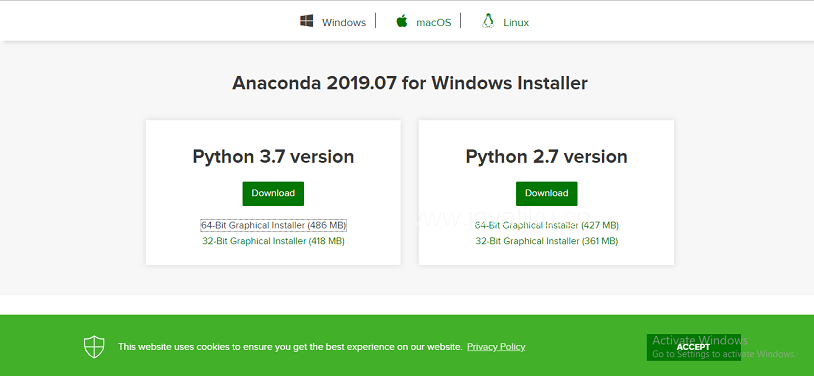Switch to the macOS tab
This screenshot has width=814, height=376.
[x=433, y=22]
